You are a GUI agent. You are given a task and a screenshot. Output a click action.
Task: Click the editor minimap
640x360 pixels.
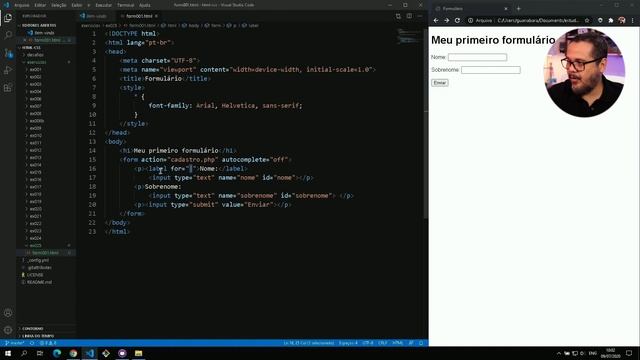coord(409,36)
